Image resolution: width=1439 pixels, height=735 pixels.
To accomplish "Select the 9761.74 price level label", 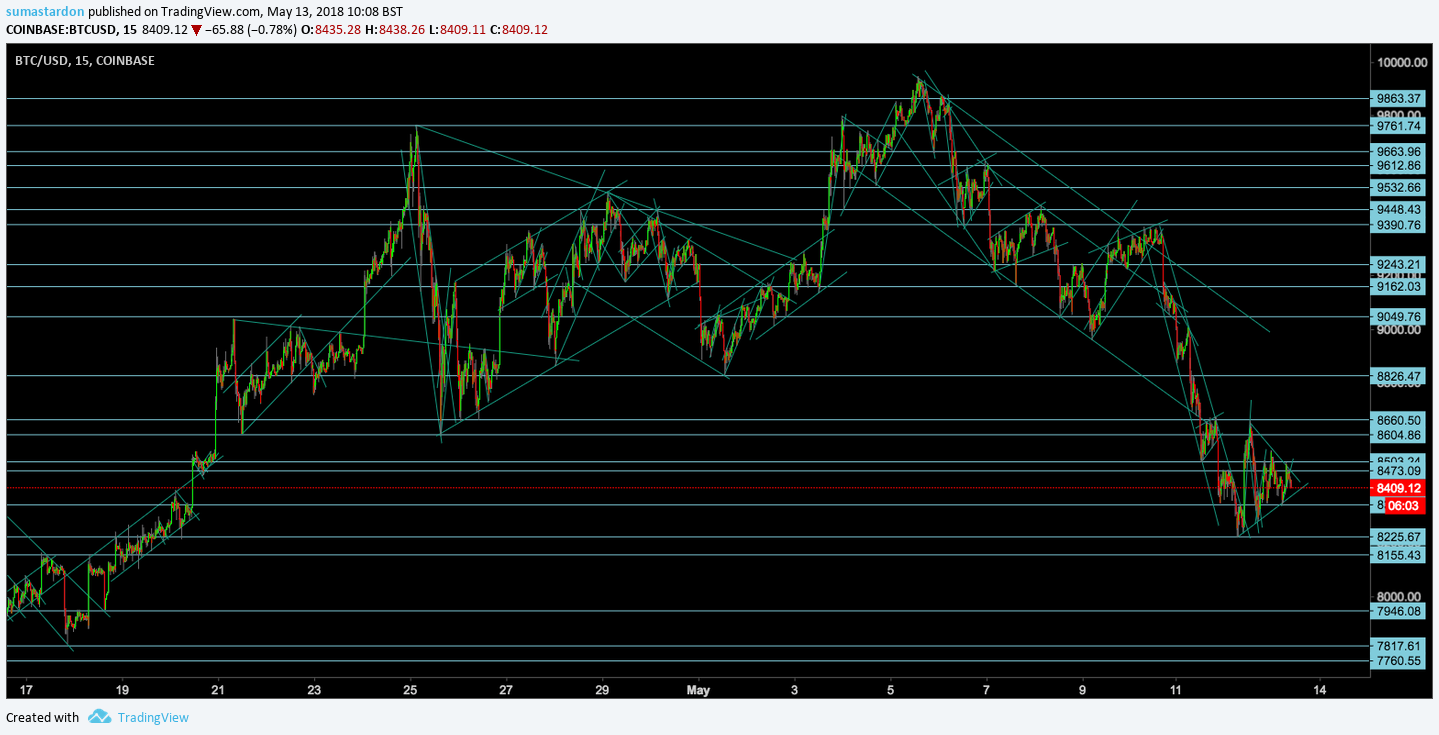I will point(1399,126).
